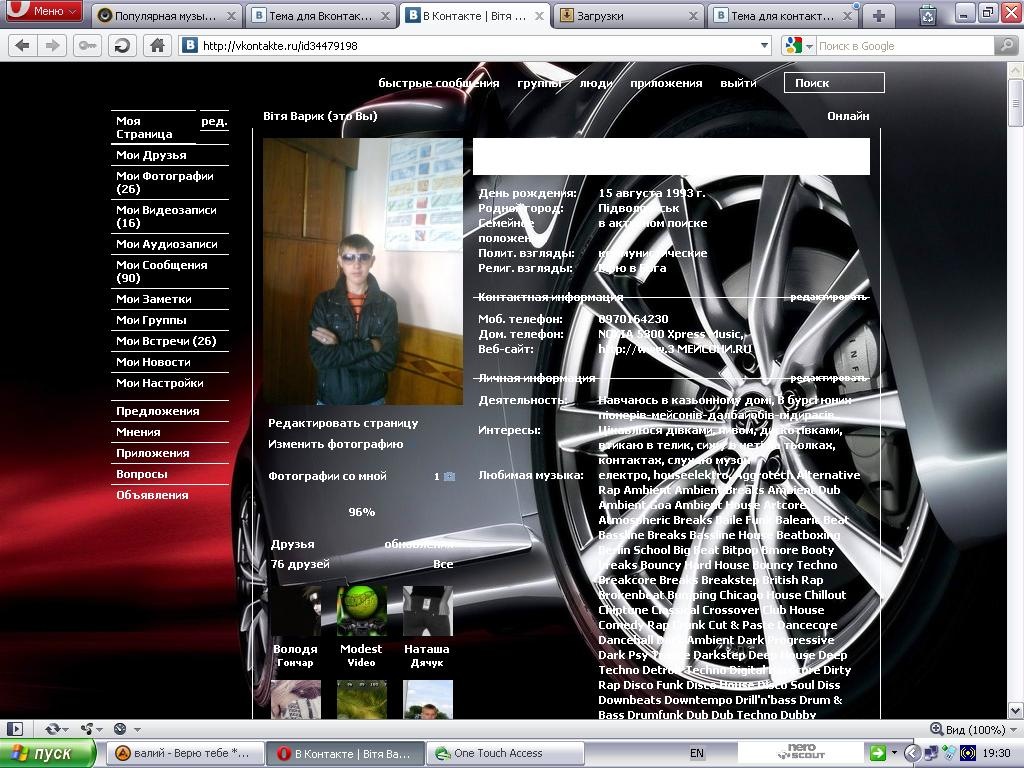
Task: Open Google search engine selector dropdown
Action: click(797, 45)
